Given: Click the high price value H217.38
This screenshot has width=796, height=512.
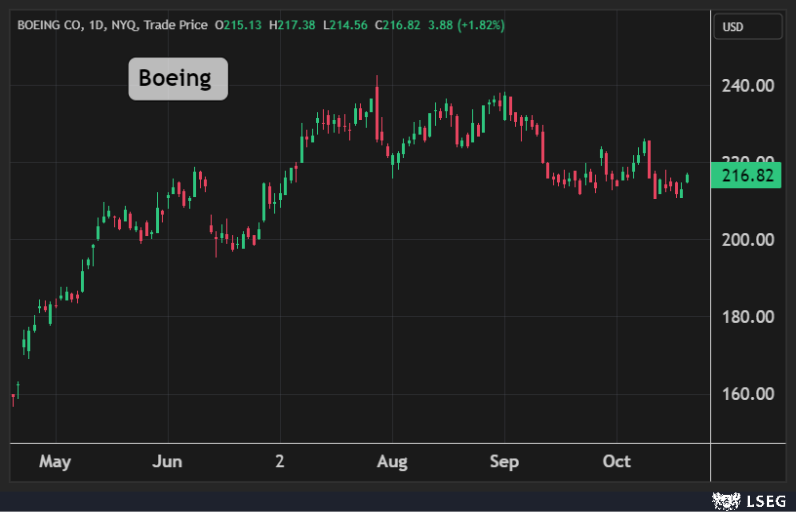Looking at the screenshot, I should tap(291, 23).
